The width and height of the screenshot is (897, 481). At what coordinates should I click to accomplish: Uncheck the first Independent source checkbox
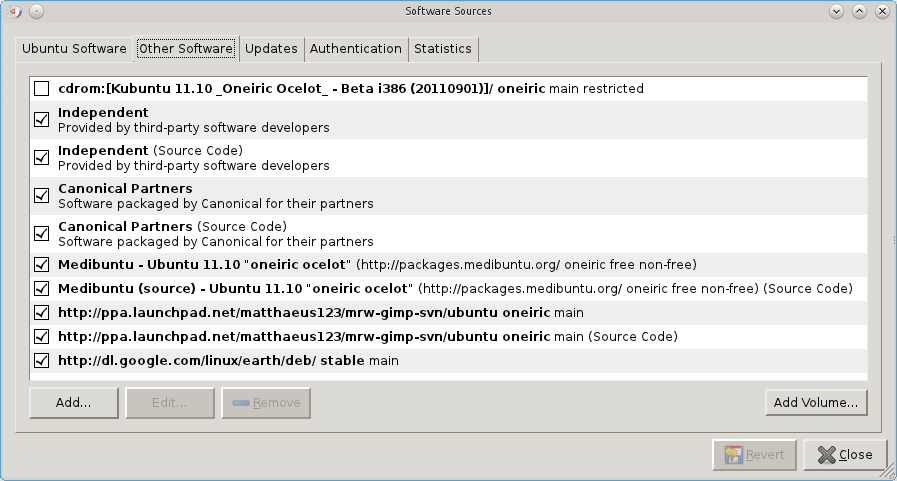[42, 120]
